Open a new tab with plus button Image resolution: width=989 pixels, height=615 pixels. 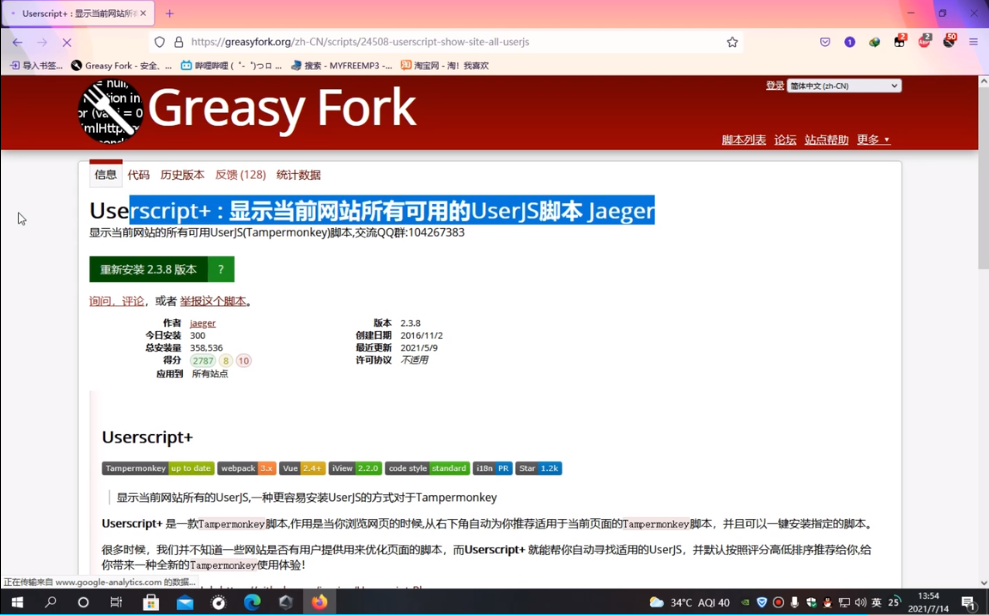click(169, 13)
